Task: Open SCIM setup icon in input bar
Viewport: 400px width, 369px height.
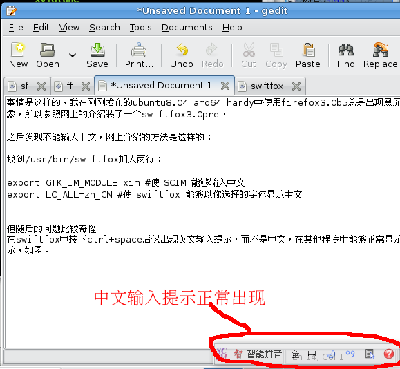Action: (x=369, y=354)
